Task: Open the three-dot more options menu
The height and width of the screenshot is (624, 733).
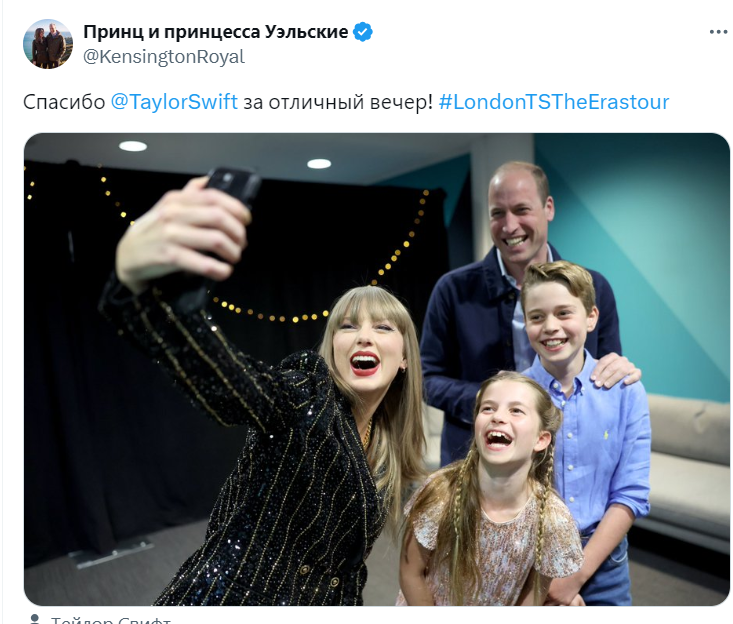Action: 718,32
